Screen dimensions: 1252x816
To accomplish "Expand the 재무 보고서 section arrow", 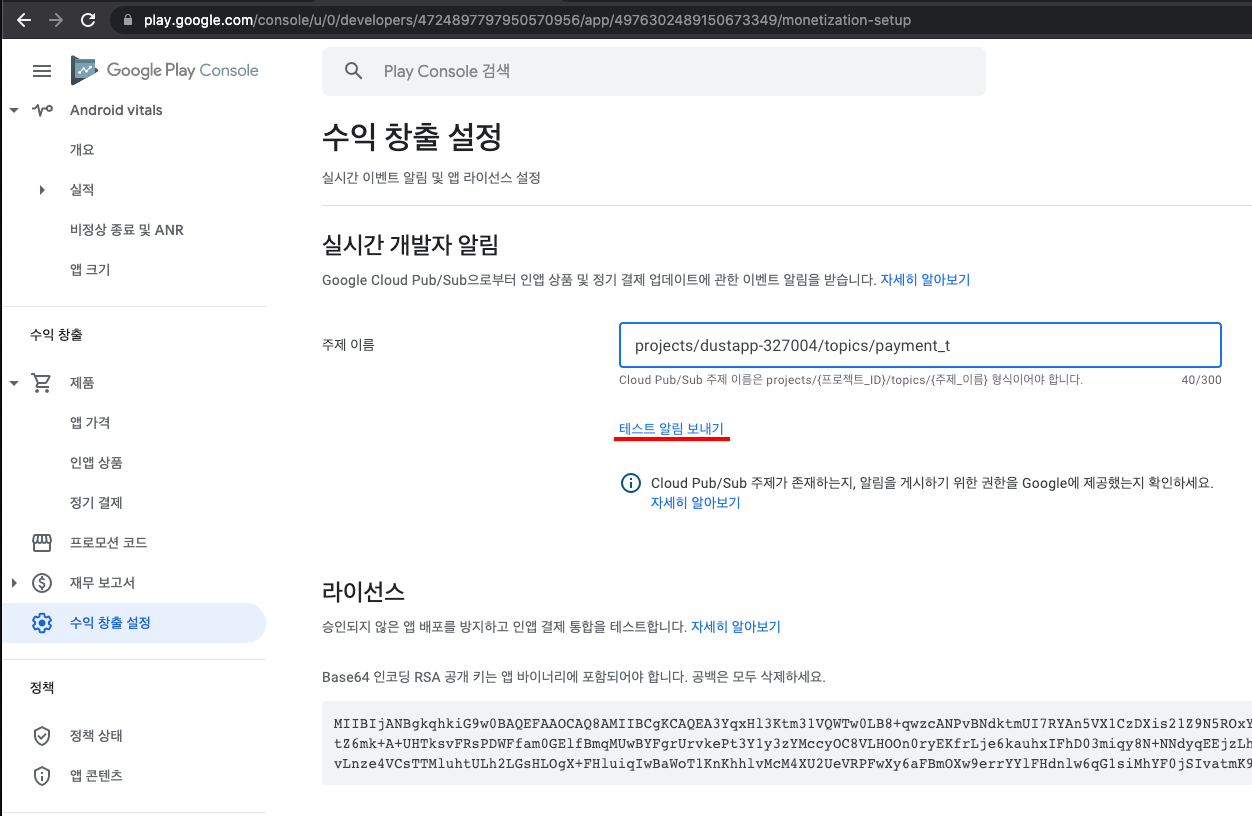I will pos(14,583).
